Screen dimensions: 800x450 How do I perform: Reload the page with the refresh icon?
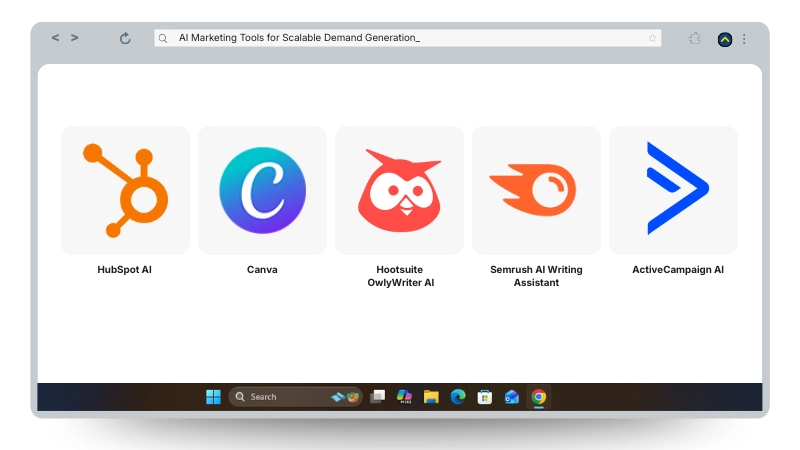(125, 38)
